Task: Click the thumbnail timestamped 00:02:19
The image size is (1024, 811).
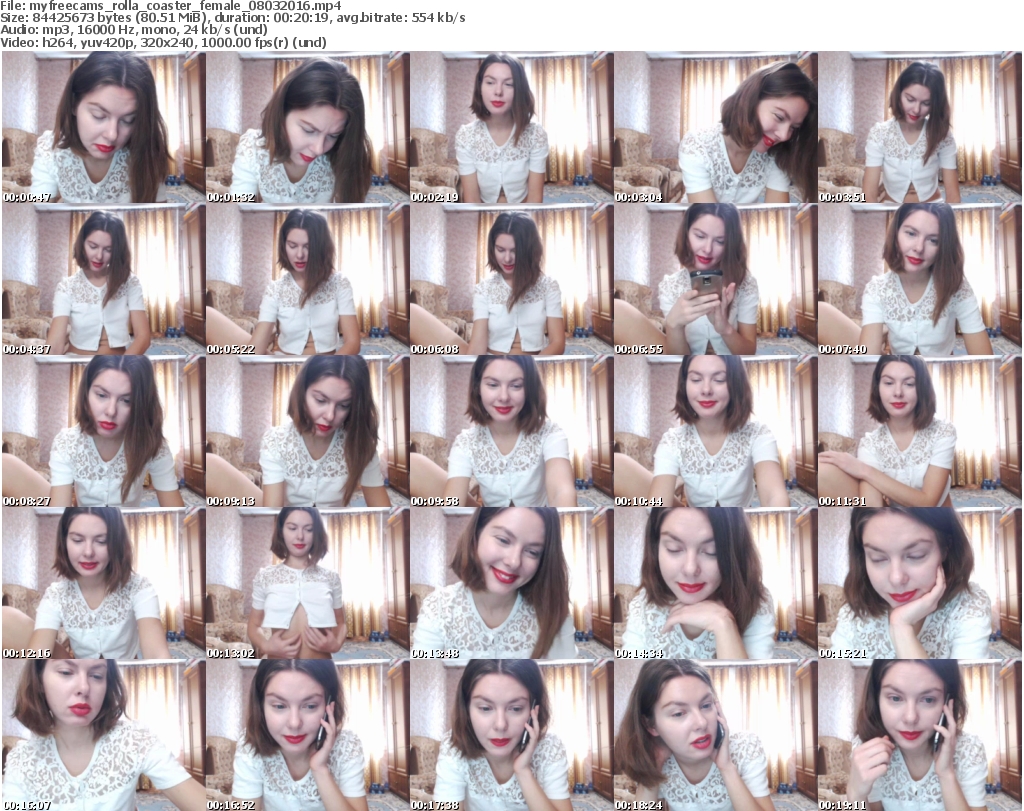Action: [511, 127]
